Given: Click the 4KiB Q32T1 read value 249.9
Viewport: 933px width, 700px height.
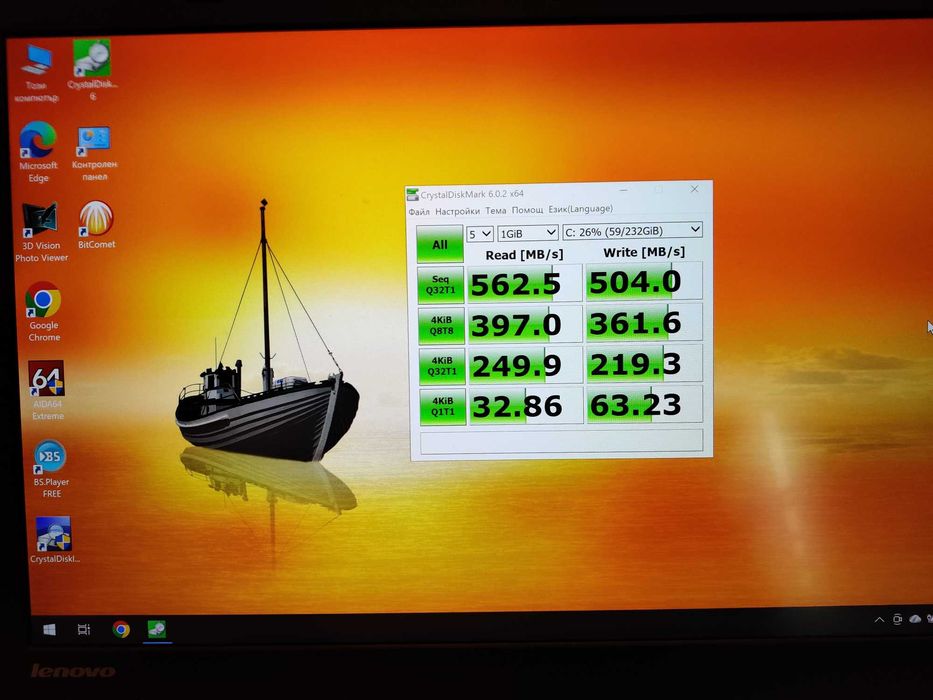Looking at the screenshot, I should click(525, 365).
